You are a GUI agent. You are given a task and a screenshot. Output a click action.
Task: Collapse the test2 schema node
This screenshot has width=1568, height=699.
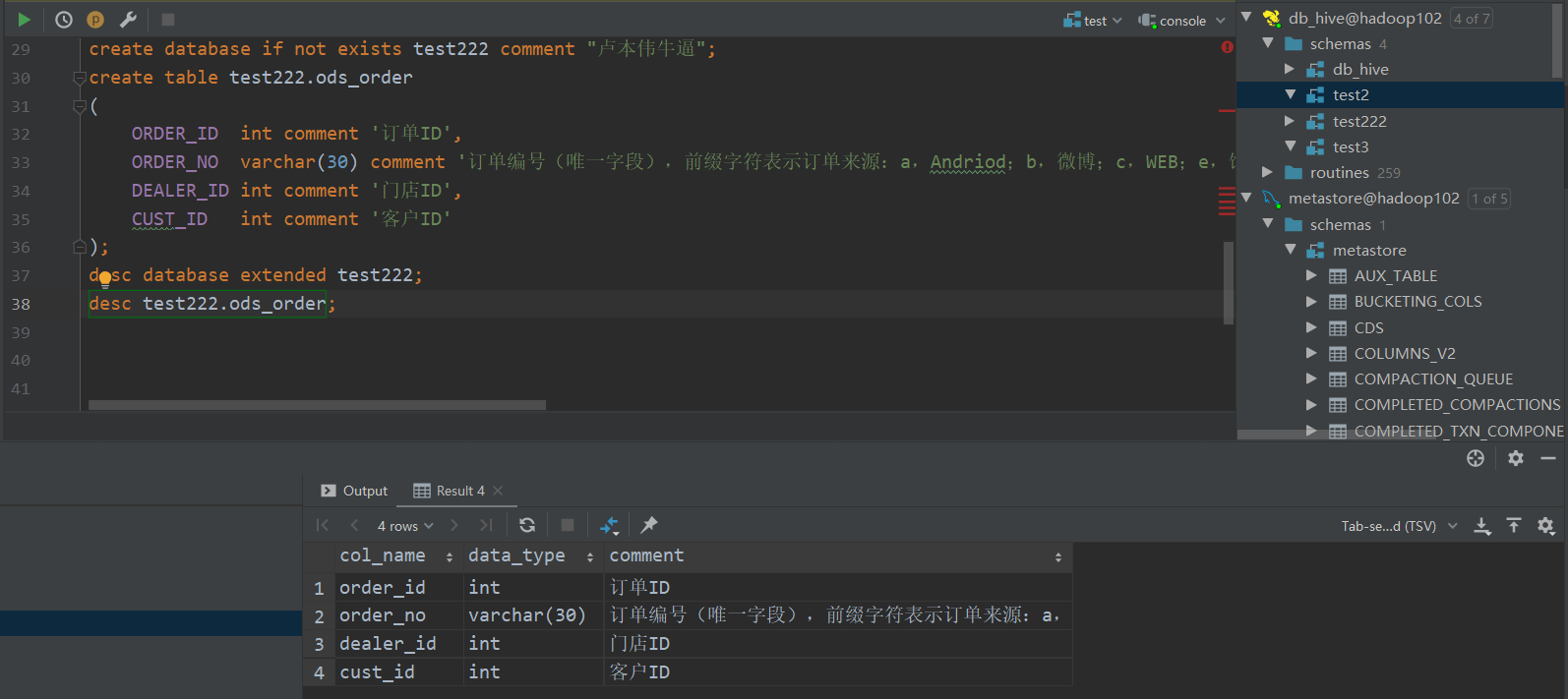[1290, 94]
